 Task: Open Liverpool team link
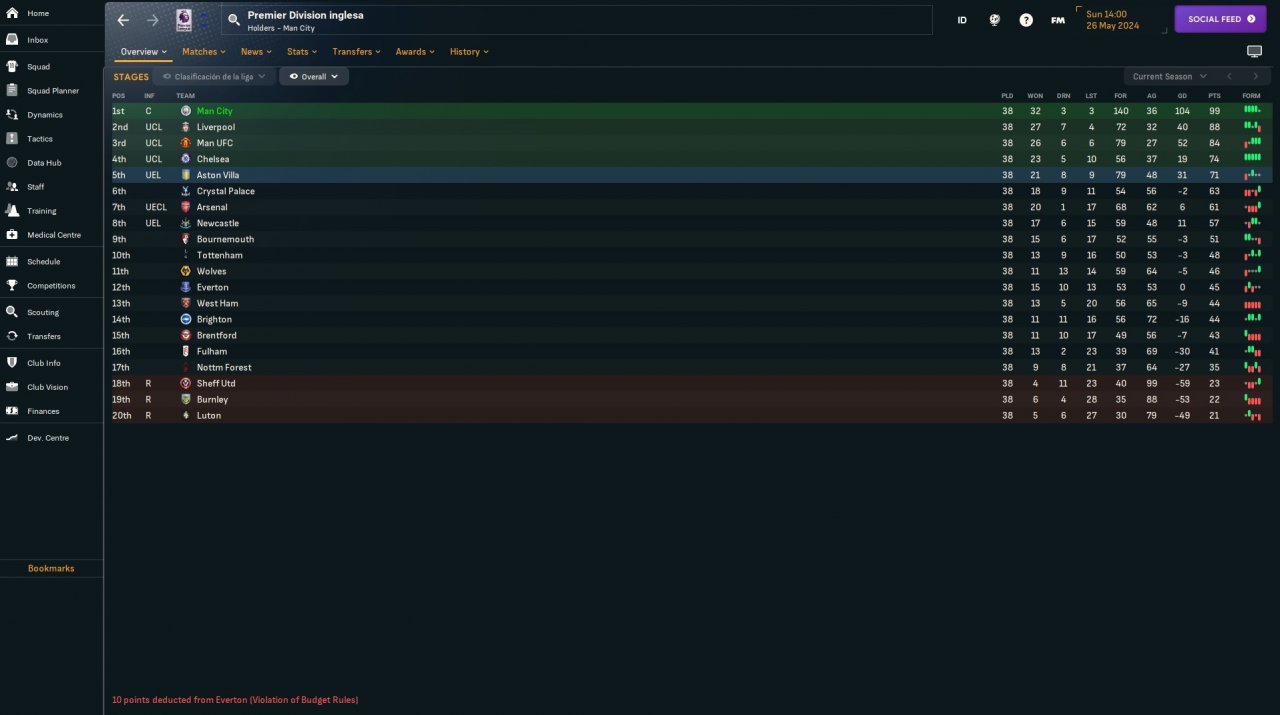coord(216,127)
